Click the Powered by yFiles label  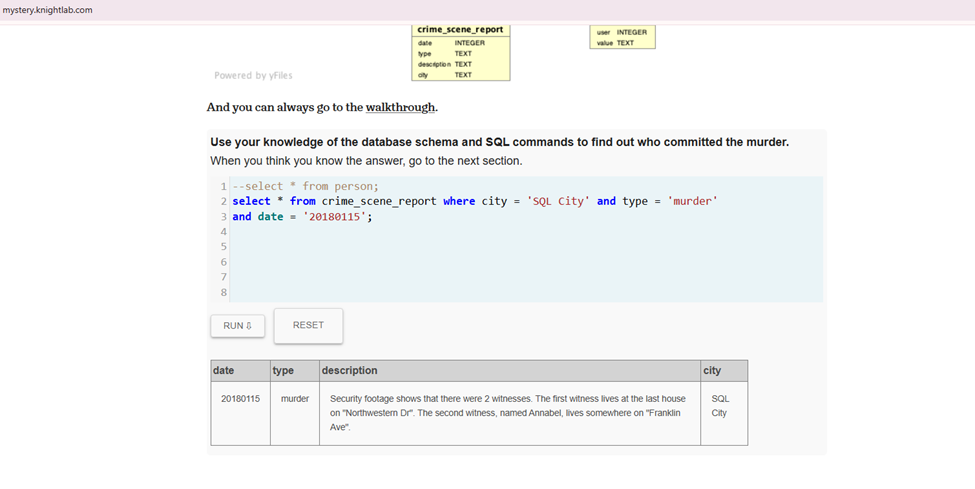pyautogui.click(x=253, y=75)
